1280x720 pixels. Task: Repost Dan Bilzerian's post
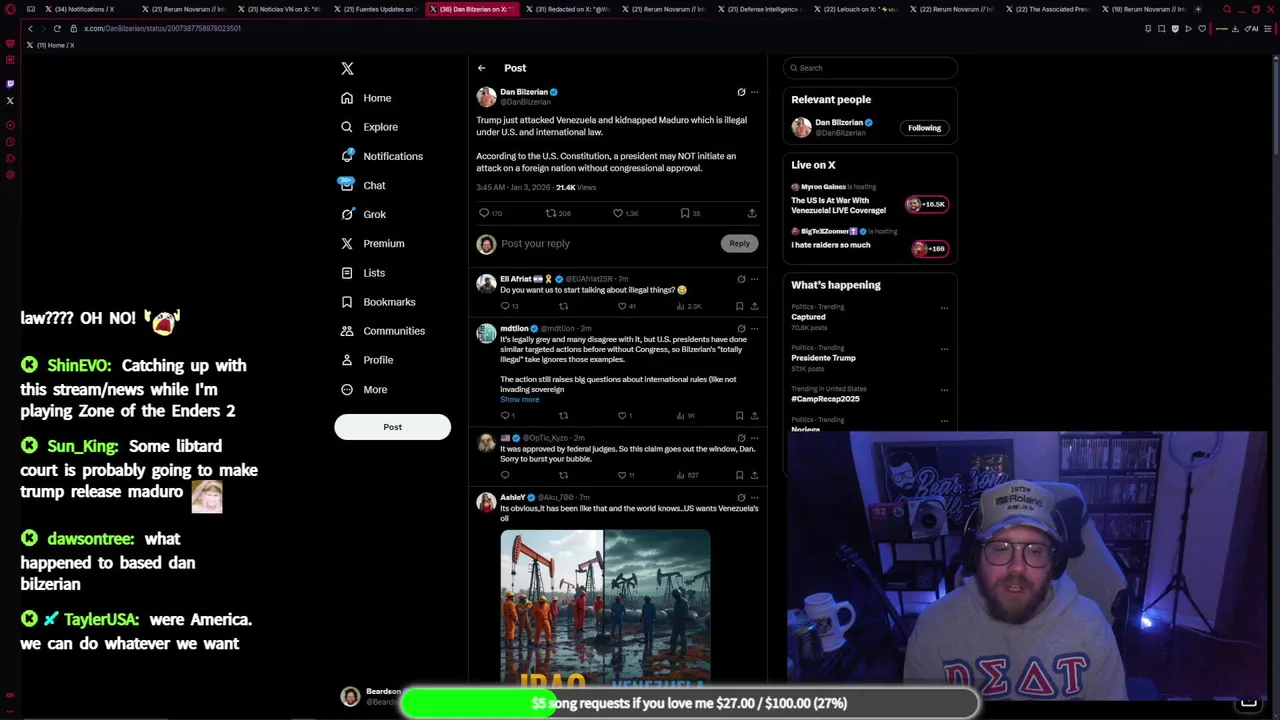point(550,213)
